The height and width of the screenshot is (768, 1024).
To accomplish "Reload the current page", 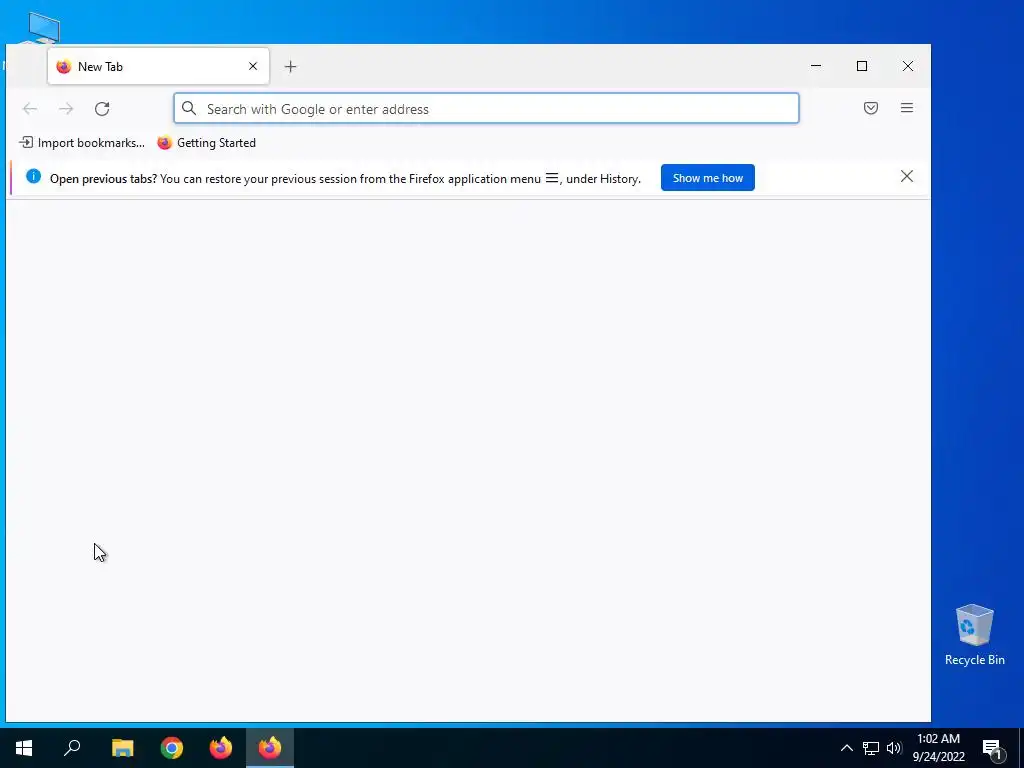I will click(102, 108).
